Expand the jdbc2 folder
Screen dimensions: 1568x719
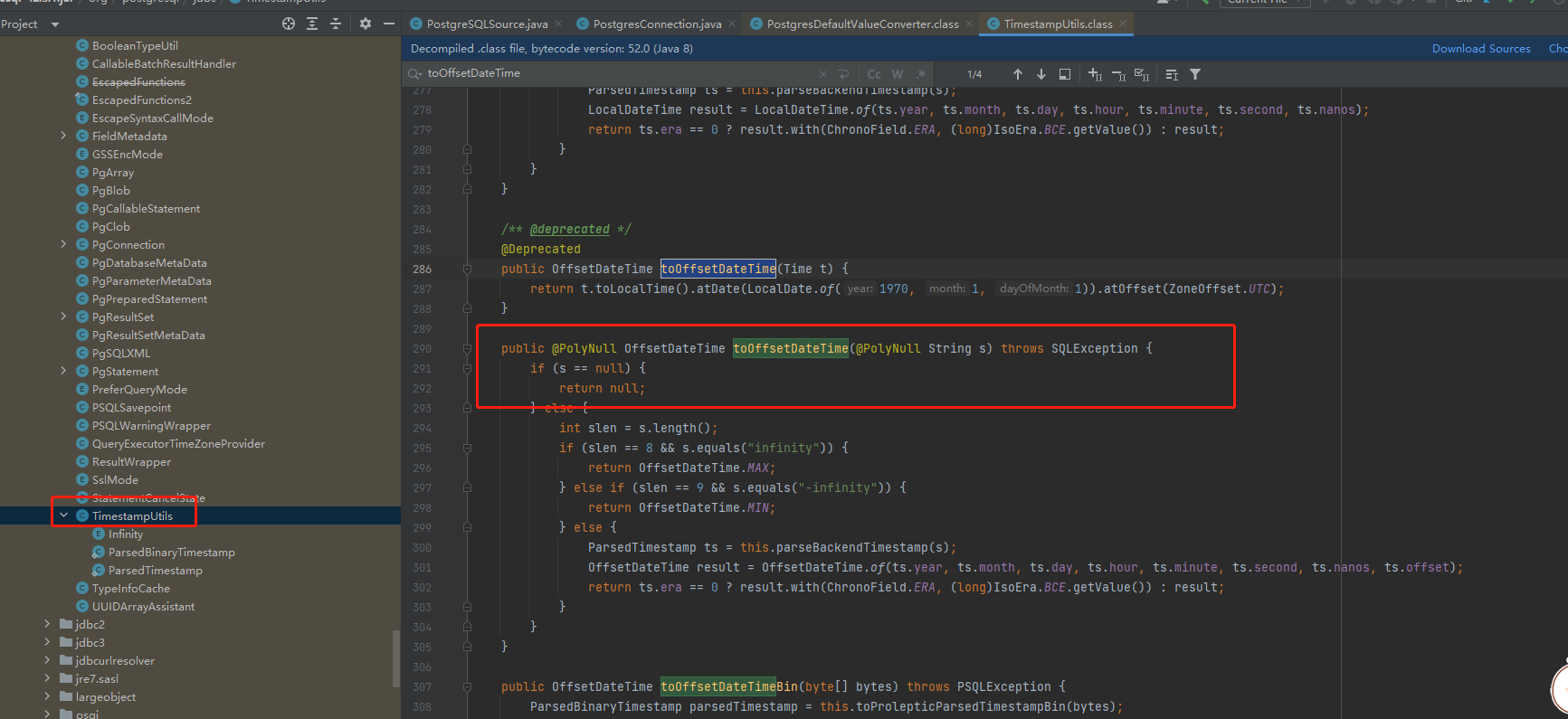(47, 624)
